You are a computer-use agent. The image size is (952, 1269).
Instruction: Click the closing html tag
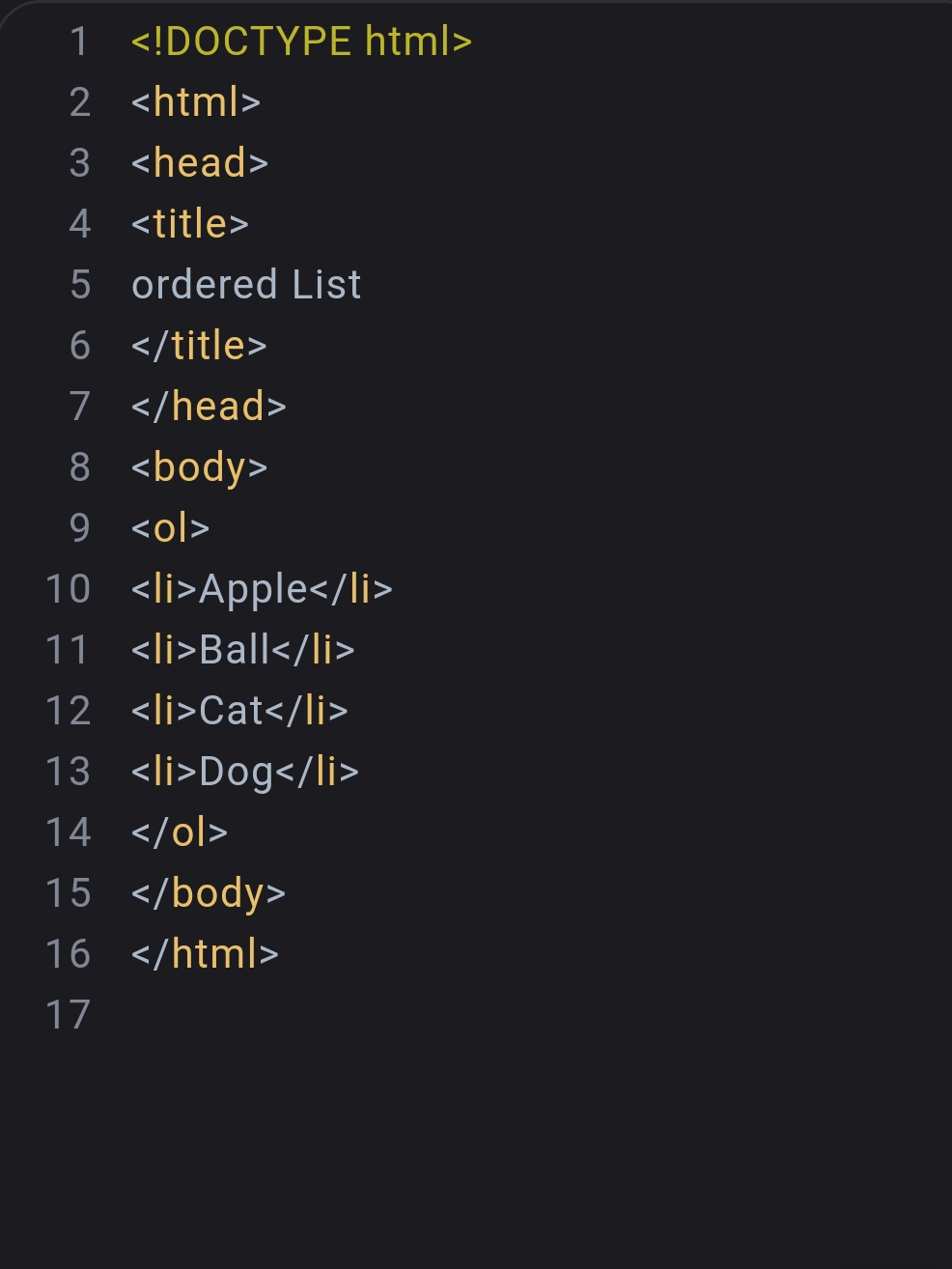pyautogui.click(x=205, y=954)
